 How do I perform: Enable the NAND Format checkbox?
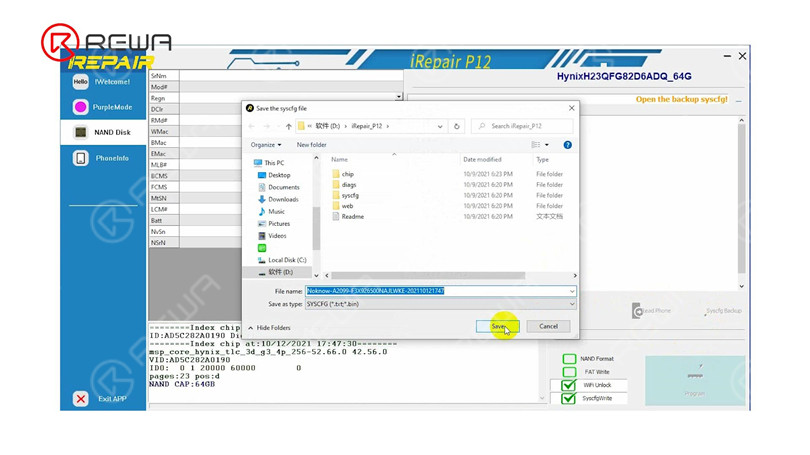[x=569, y=358]
